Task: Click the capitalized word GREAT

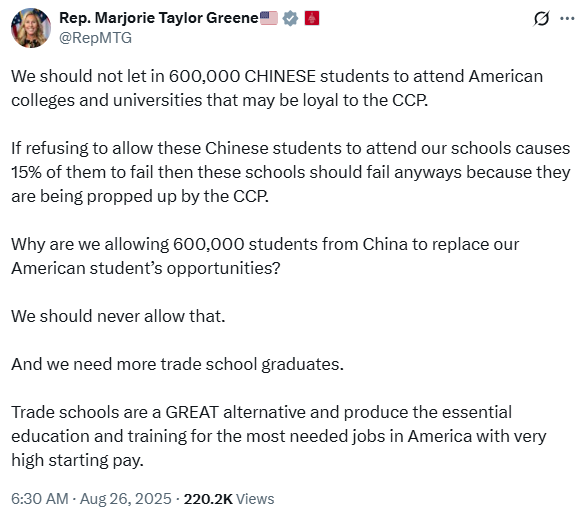Action: pos(192,413)
